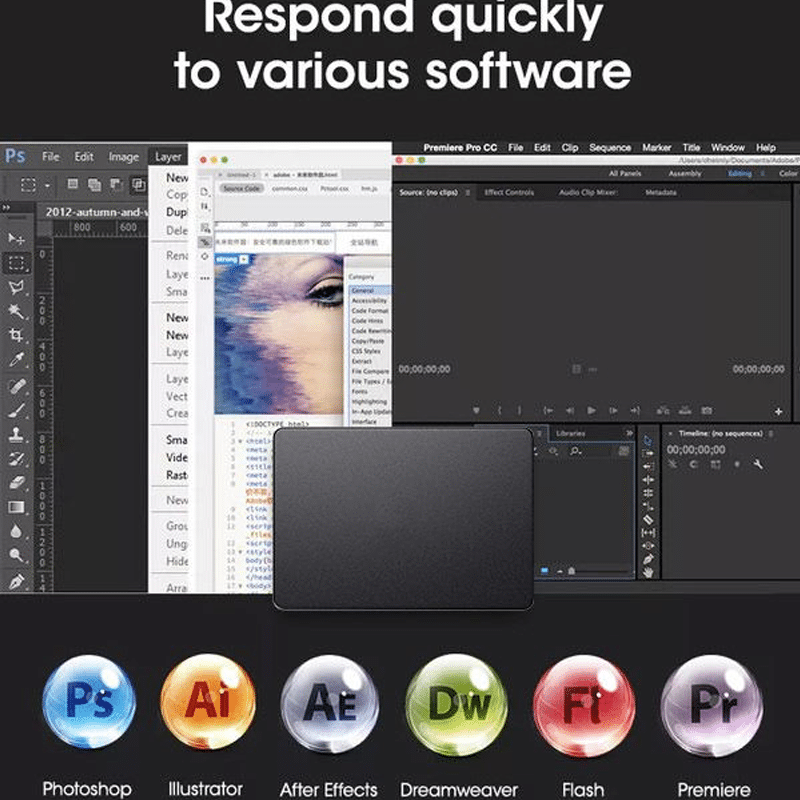Choose the Magic Wand tool in Photoshop
The width and height of the screenshot is (800, 800).
pos(16,311)
